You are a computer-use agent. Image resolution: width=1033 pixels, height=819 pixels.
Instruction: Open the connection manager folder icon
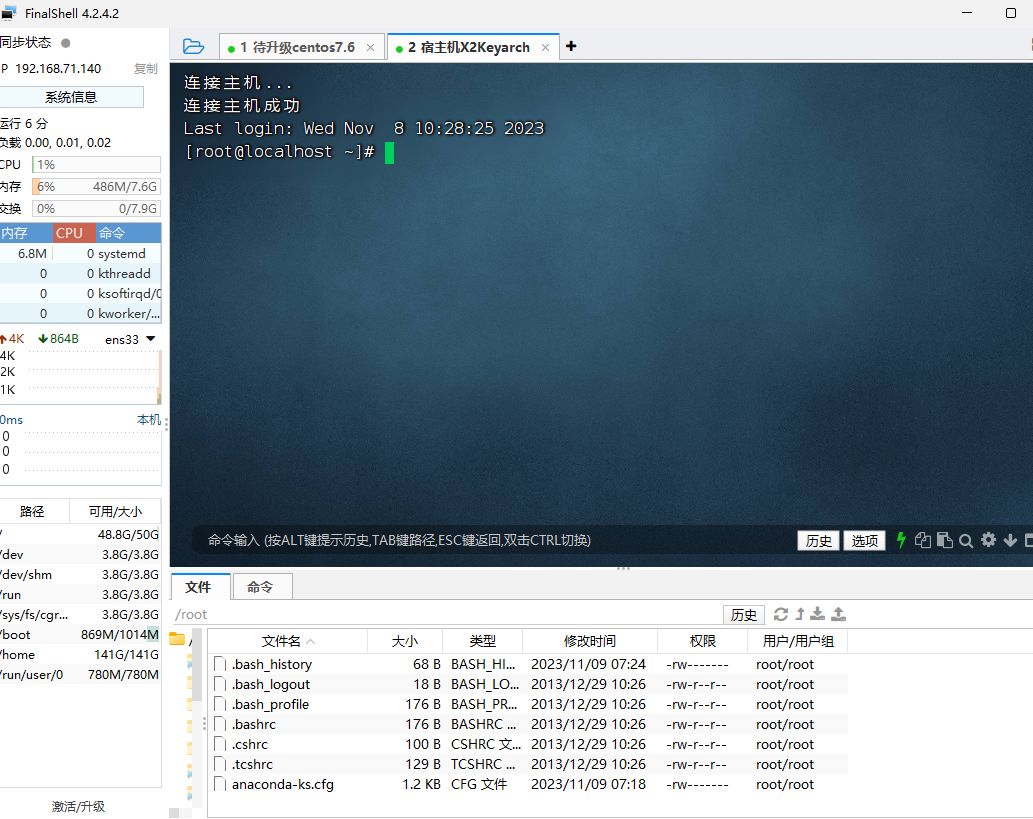click(194, 47)
